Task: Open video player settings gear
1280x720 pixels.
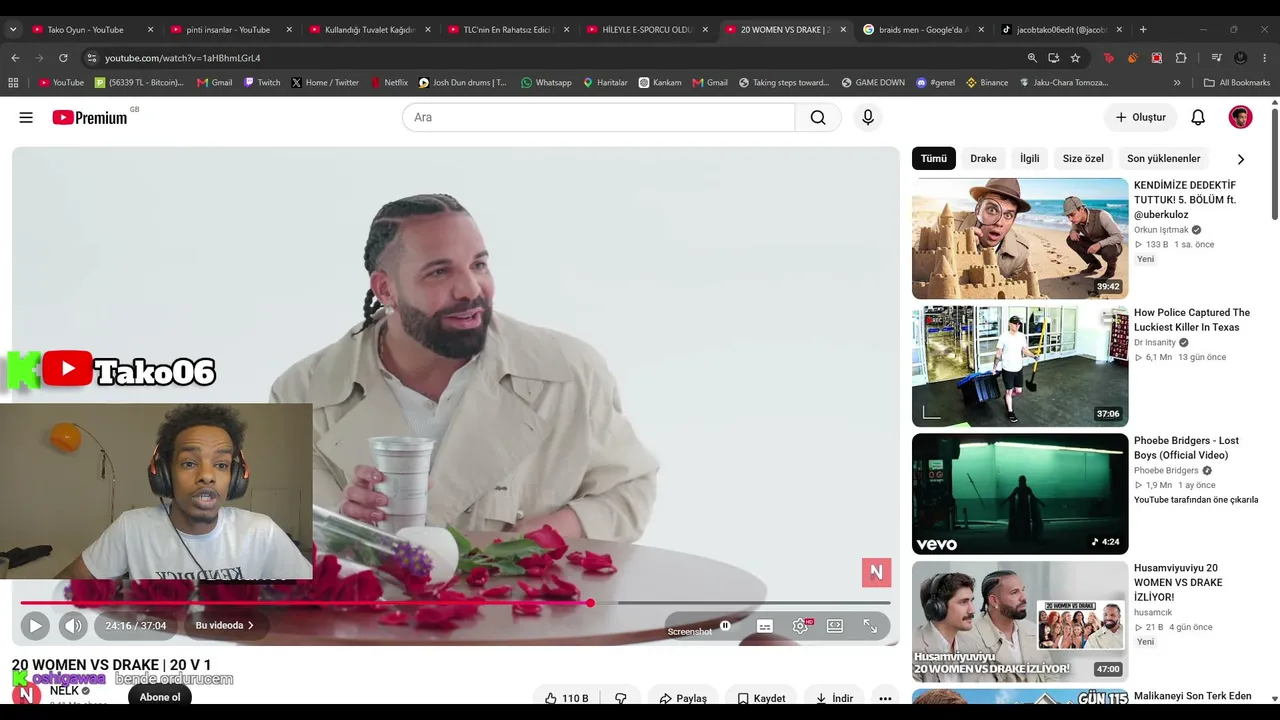Action: (801, 626)
